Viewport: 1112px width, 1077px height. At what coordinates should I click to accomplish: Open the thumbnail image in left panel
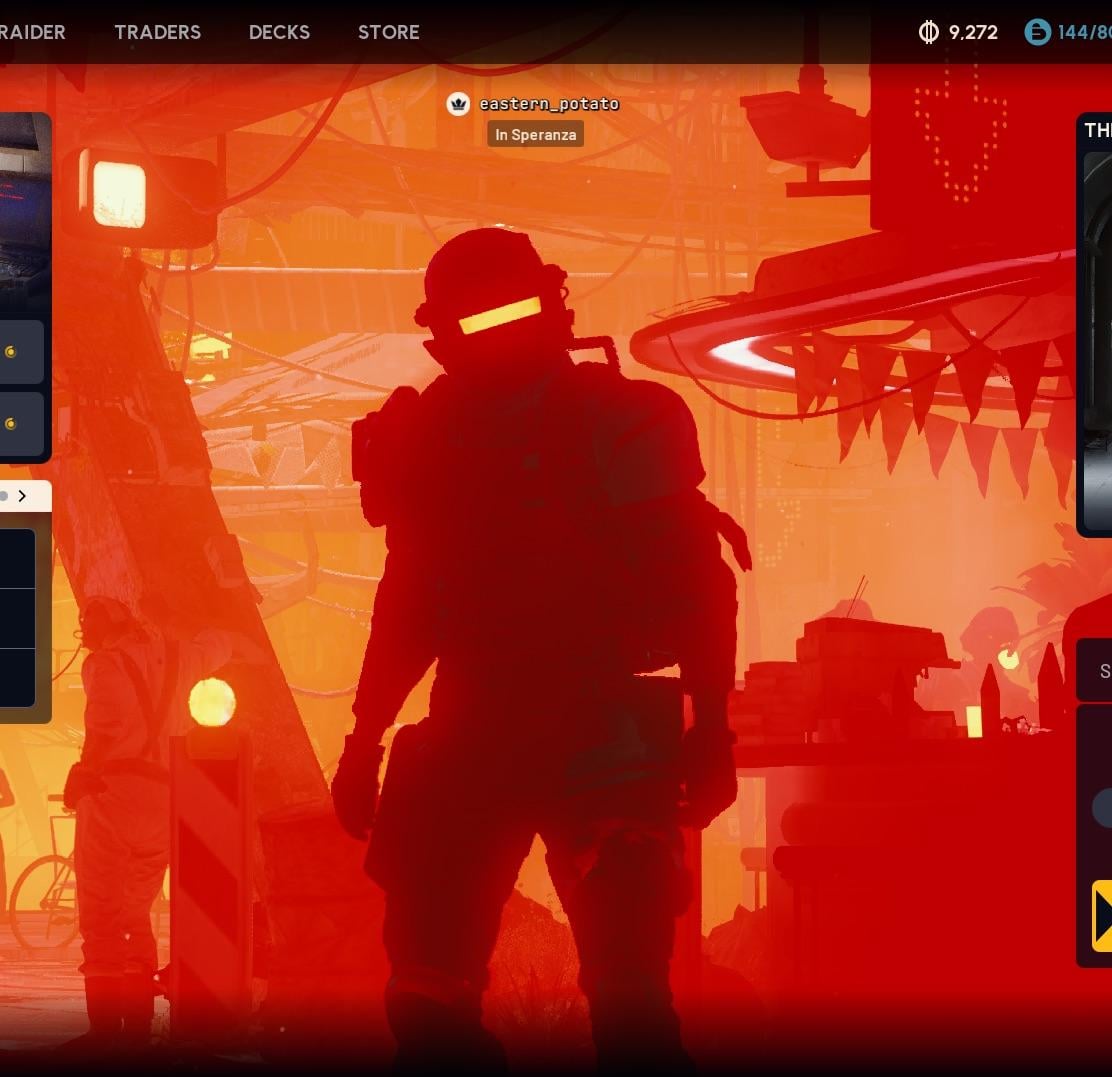24,213
